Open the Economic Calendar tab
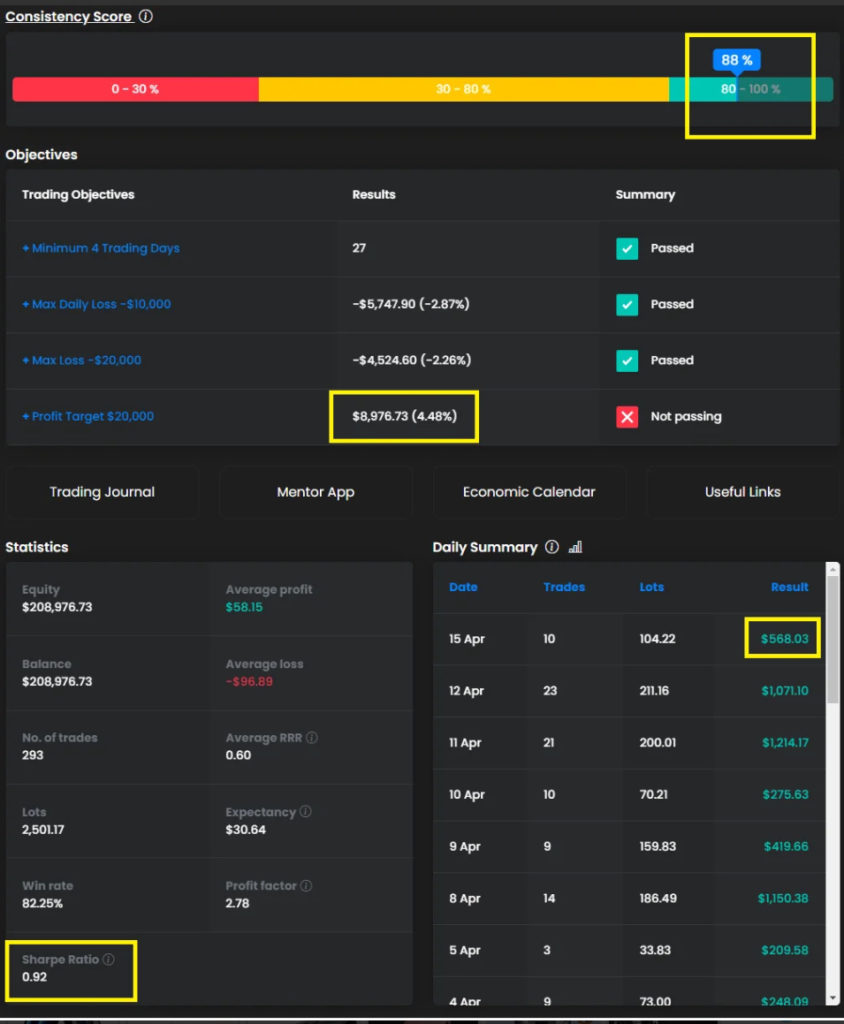The width and height of the screenshot is (844, 1024). coord(529,492)
